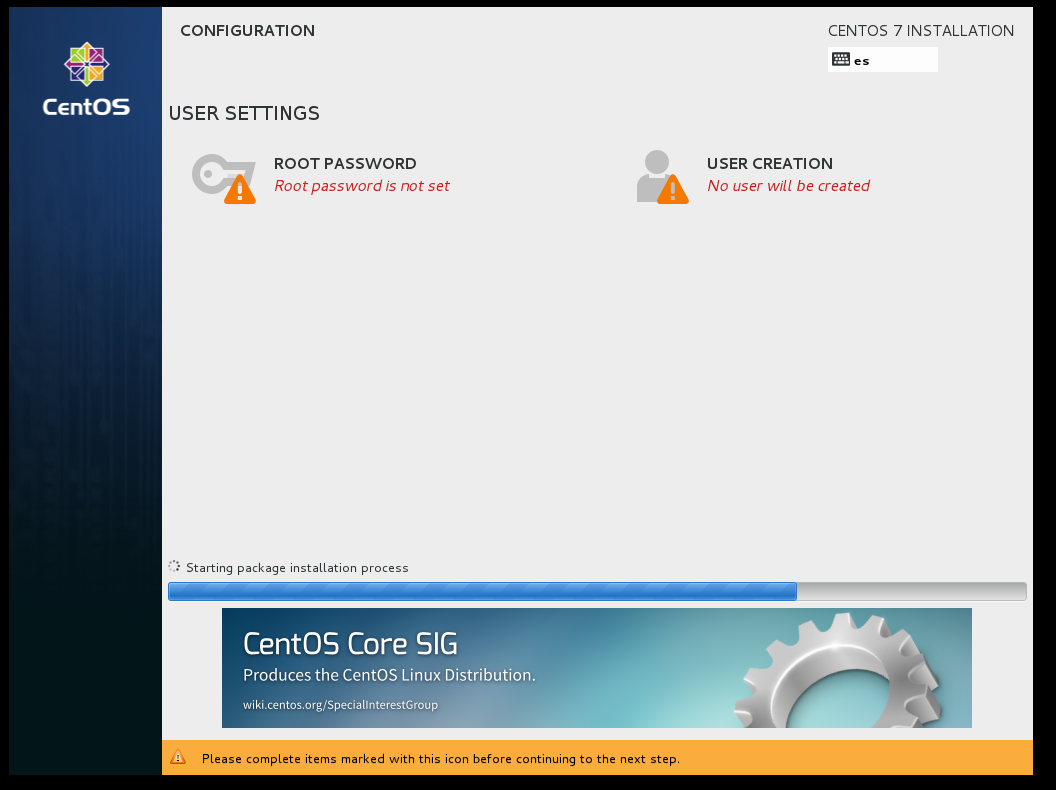1056x790 pixels.
Task: Click 'Starting package installation process' status
Action: point(297,568)
